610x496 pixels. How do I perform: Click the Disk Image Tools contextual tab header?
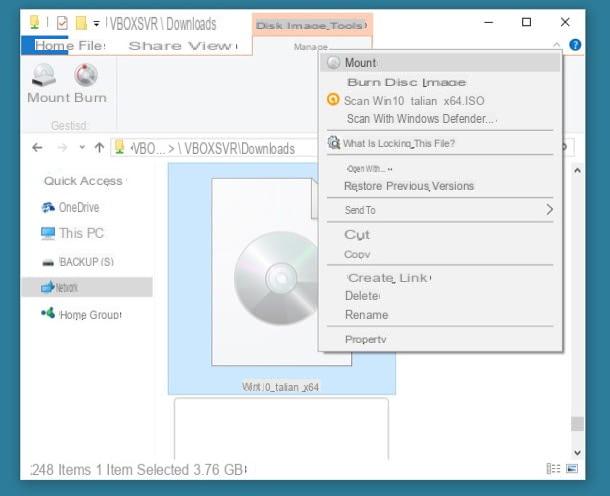coord(312,26)
